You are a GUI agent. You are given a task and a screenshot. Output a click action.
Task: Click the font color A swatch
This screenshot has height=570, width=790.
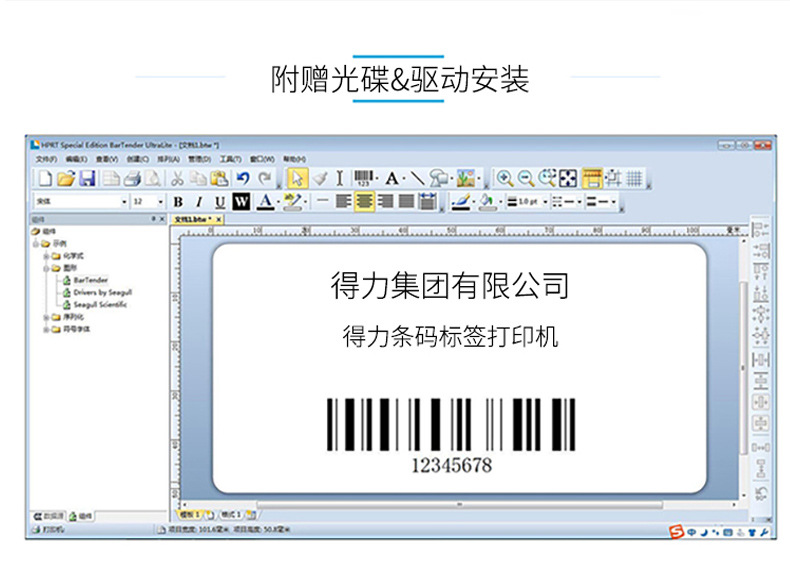point(265,202)
